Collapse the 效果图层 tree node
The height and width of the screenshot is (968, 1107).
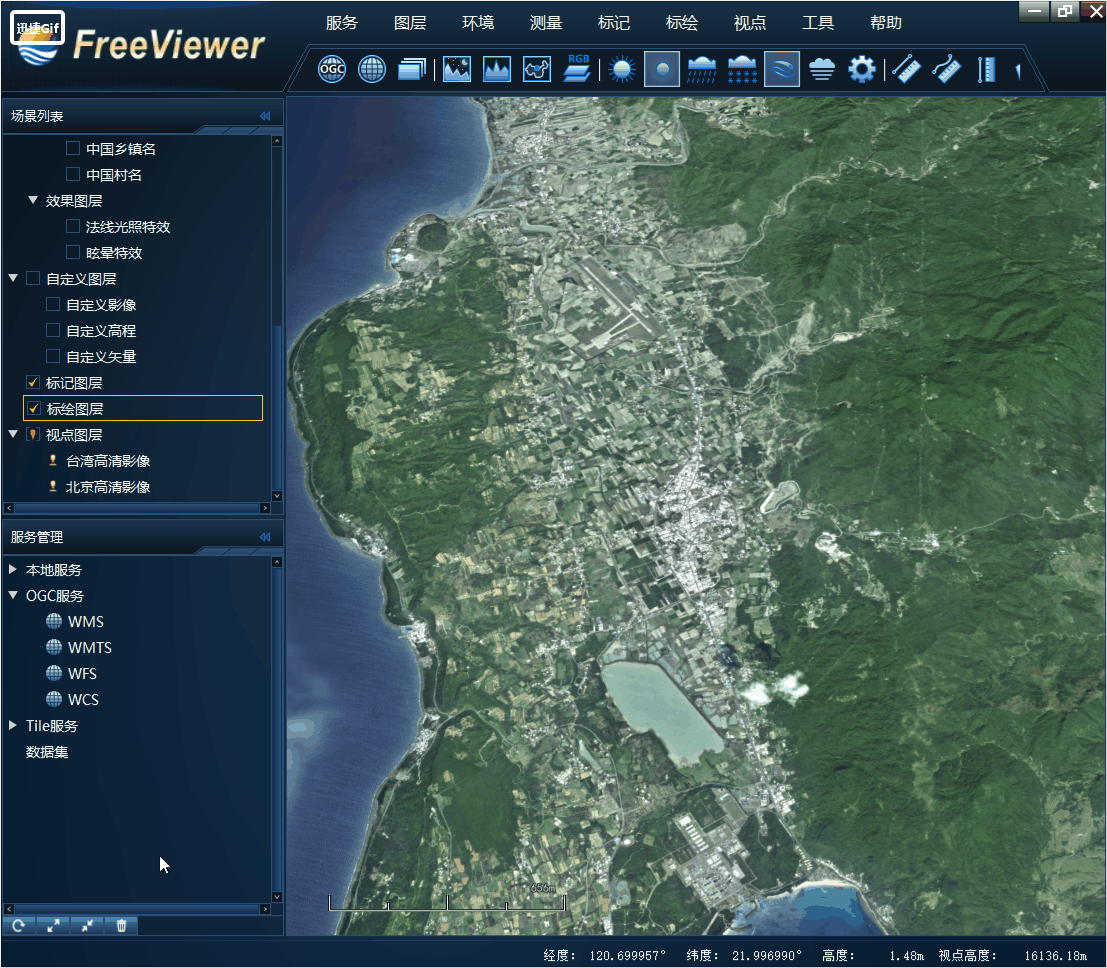coord(32,201)
